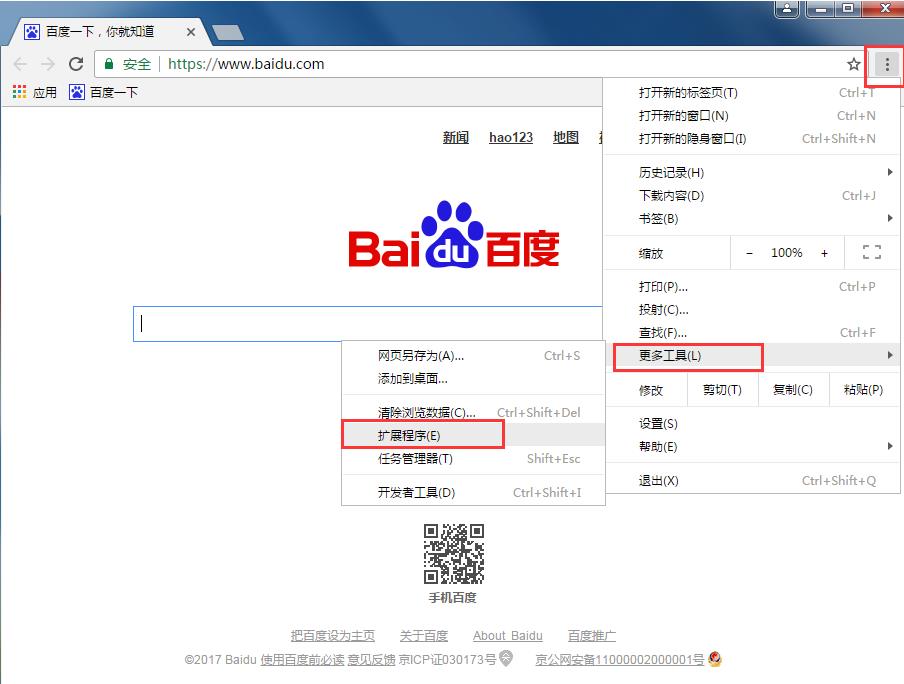This screenshot has height=684, width=904.
Task: Click the 新闻 news link
Action: tap(456, 137)
